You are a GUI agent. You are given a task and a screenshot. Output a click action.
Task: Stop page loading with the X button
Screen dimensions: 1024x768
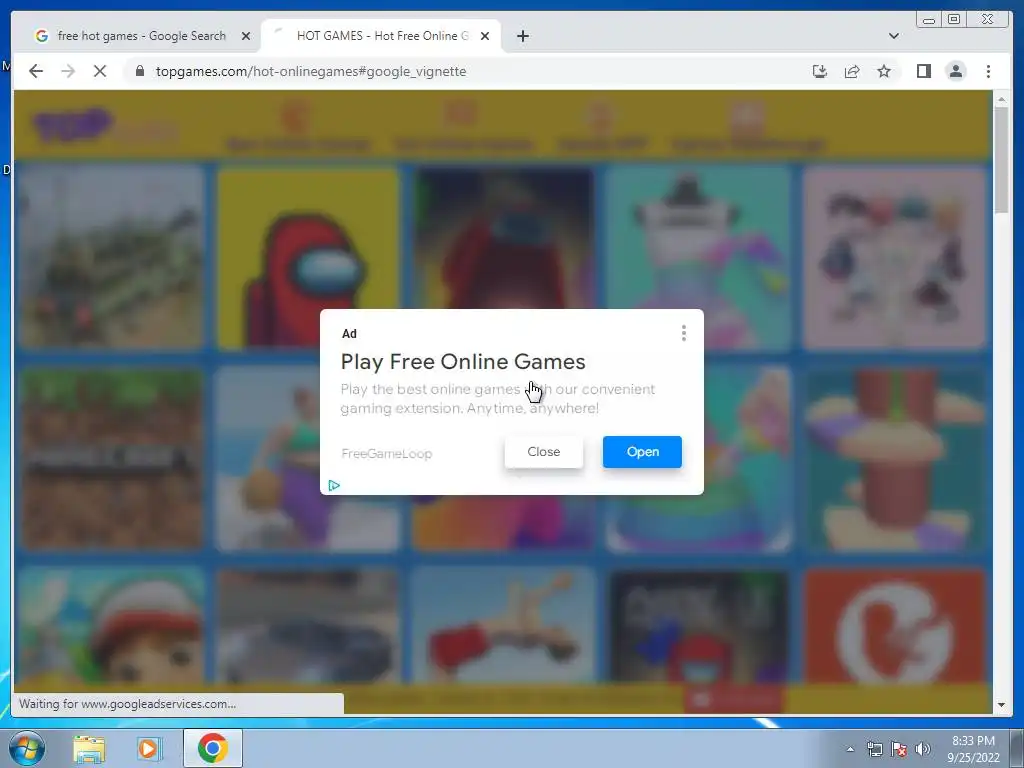click(100, 71)
